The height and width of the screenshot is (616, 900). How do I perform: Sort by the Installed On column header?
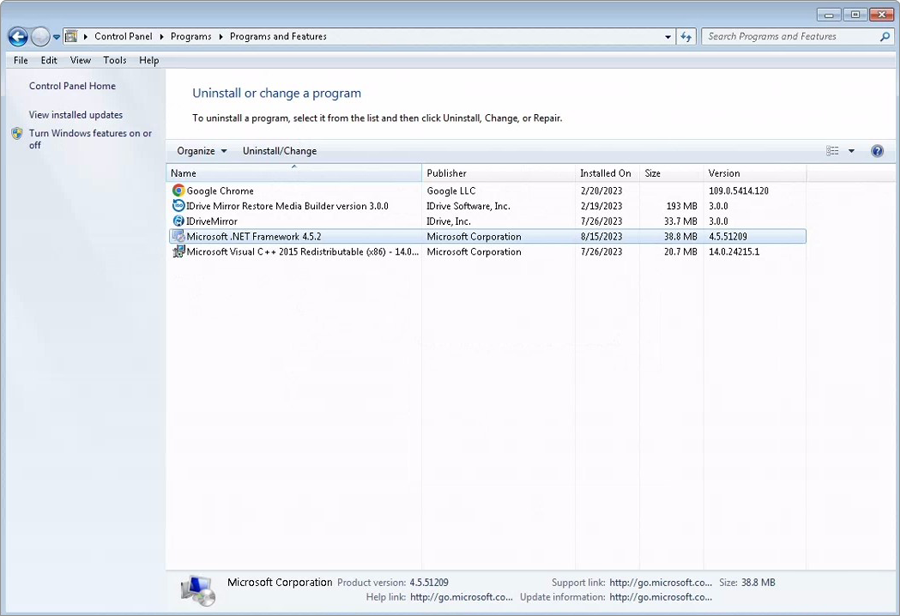607,173
